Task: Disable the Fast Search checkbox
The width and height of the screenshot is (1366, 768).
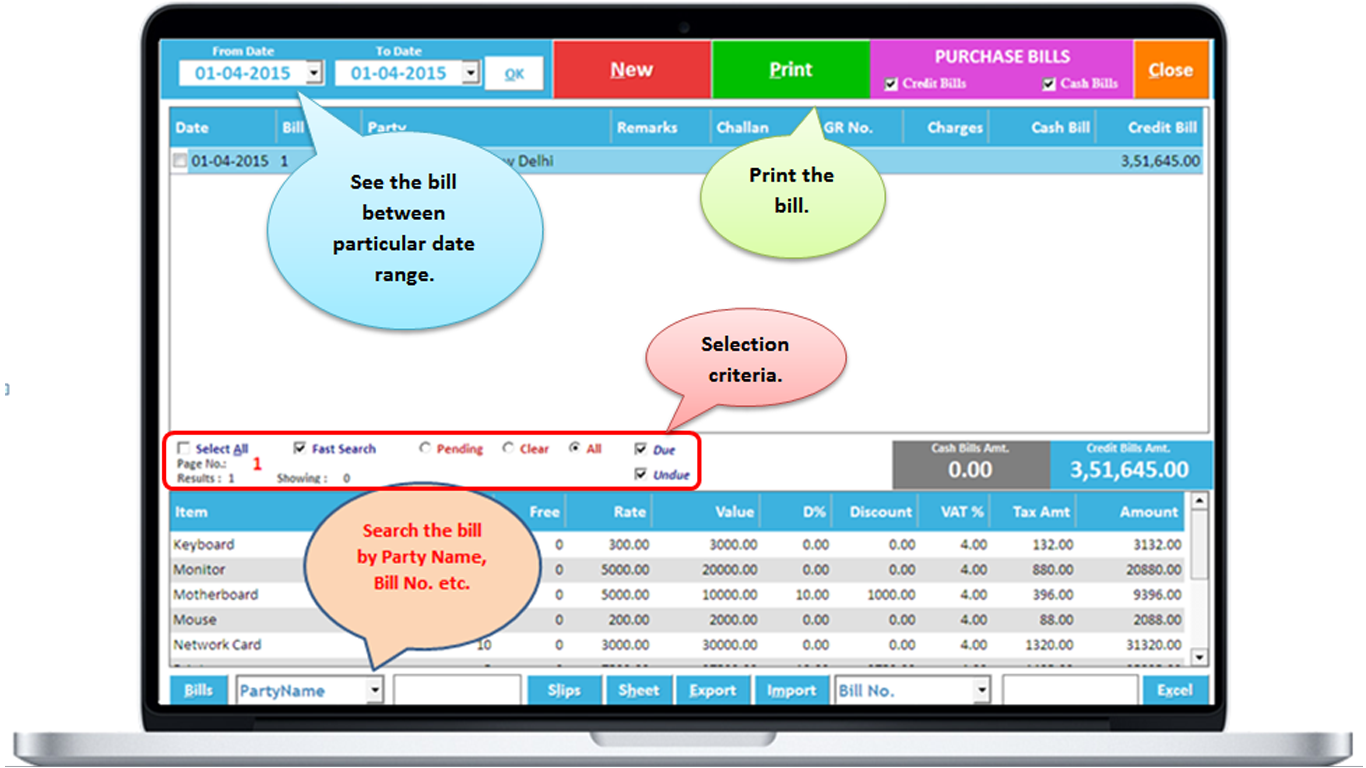Action: pyautogui.click(x=299, y=449)
